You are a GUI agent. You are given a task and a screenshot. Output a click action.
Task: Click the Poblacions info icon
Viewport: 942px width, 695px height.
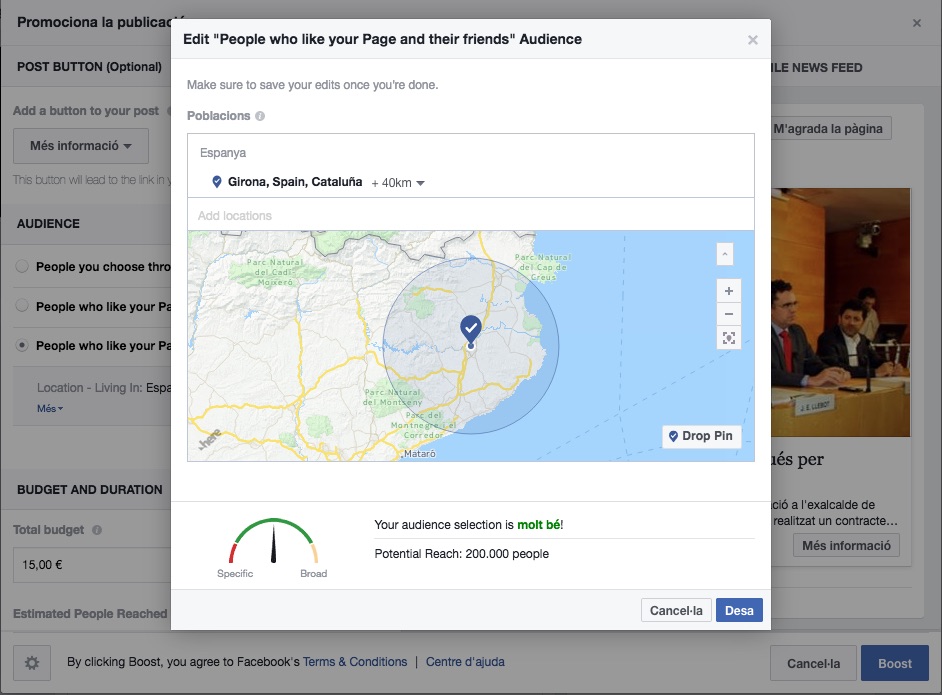260,116
